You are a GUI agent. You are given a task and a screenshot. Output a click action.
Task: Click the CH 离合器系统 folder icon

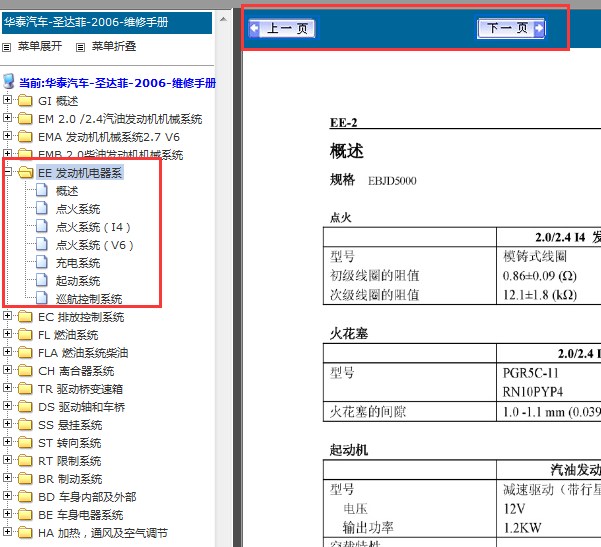[25, 371]
